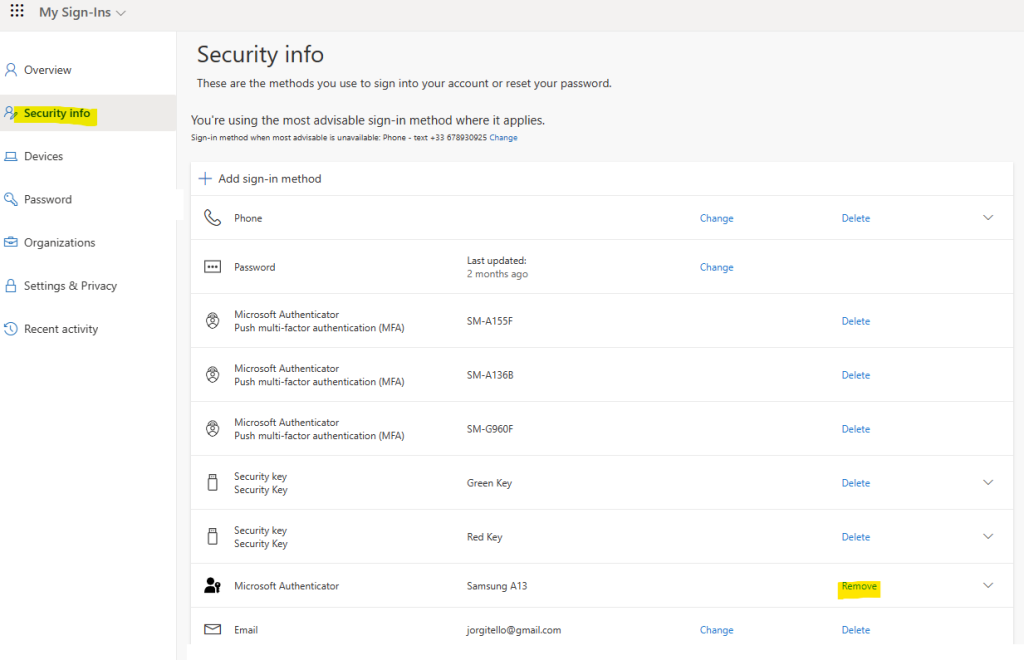
Task: Delete the Red Key security key
Action: click(x=856, y=537)
